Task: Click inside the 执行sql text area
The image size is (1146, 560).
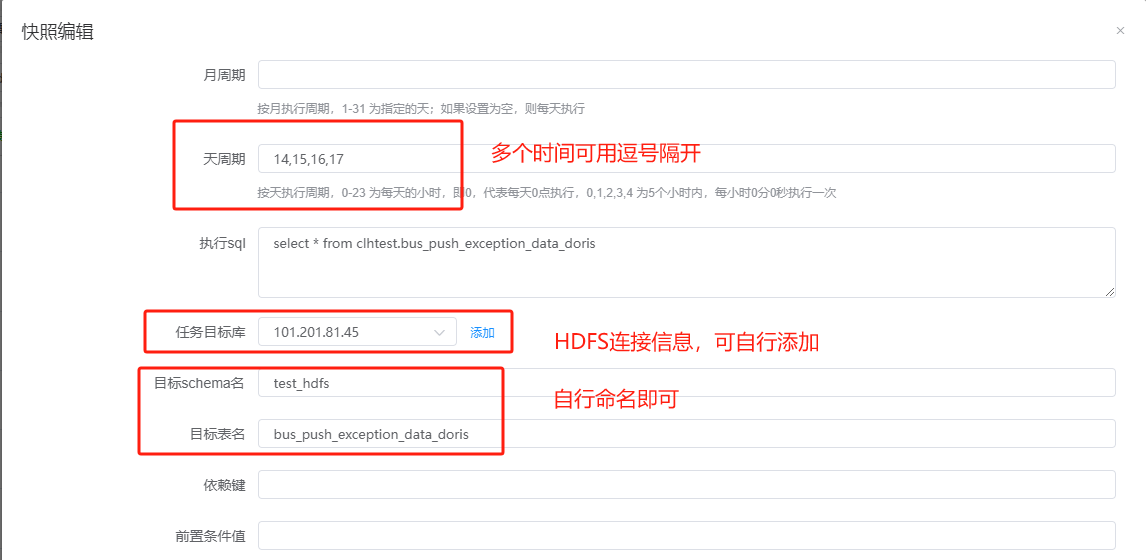Action: click(686, 262)
